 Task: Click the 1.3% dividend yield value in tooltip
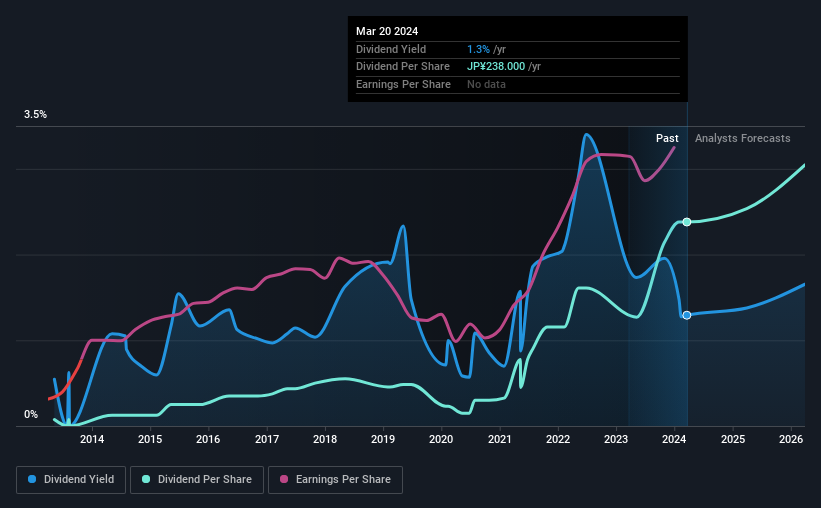(478, 49)
